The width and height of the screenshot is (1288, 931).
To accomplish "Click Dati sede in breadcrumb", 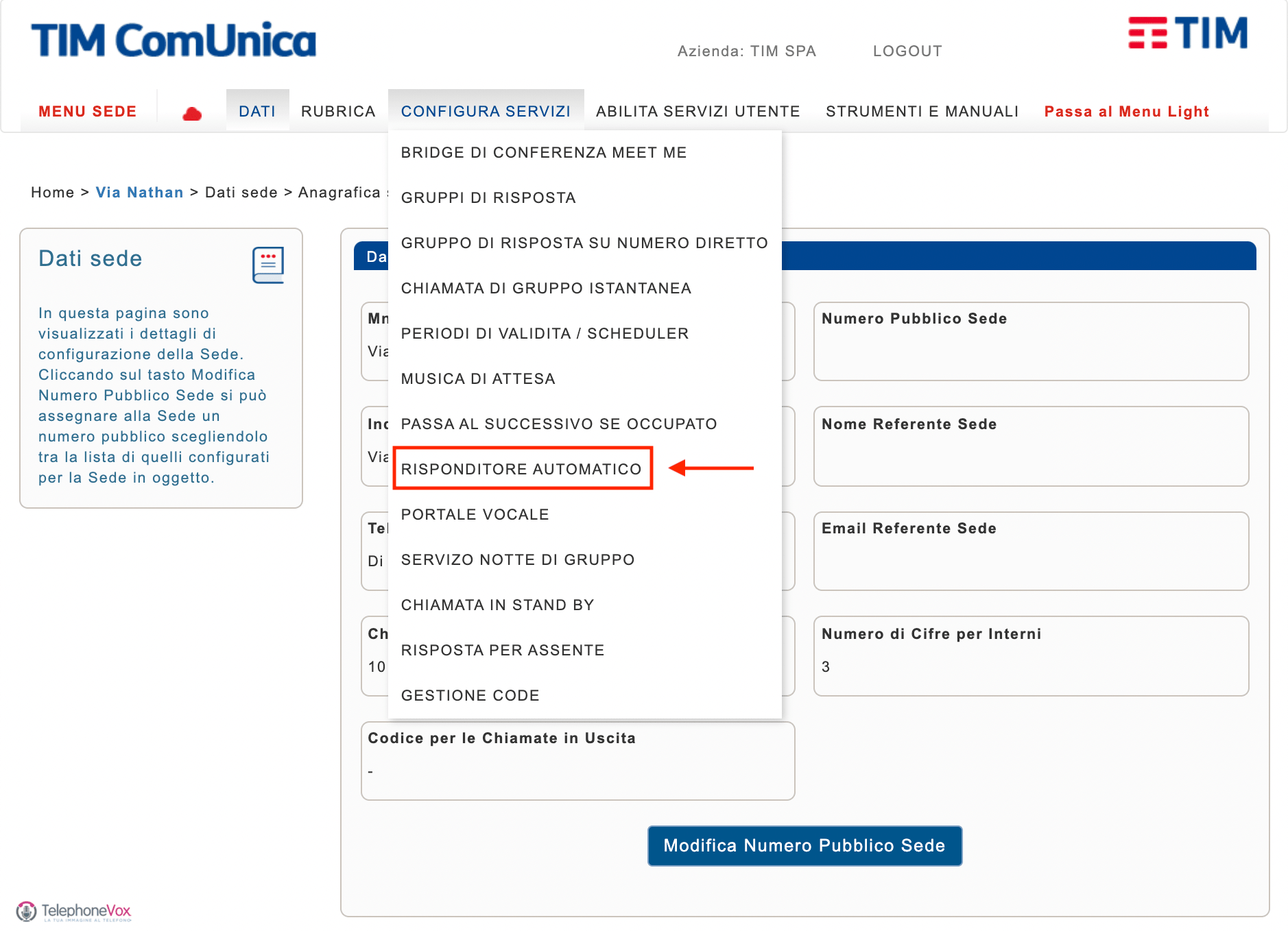I will [241, 192].
